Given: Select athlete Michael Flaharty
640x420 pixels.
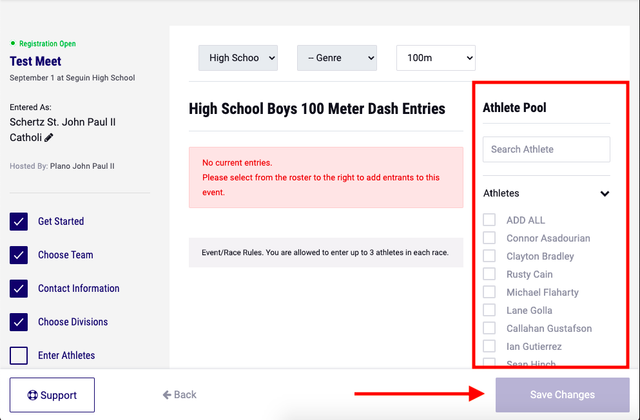Looking at the screenshot, I should [x=489, y=292].
